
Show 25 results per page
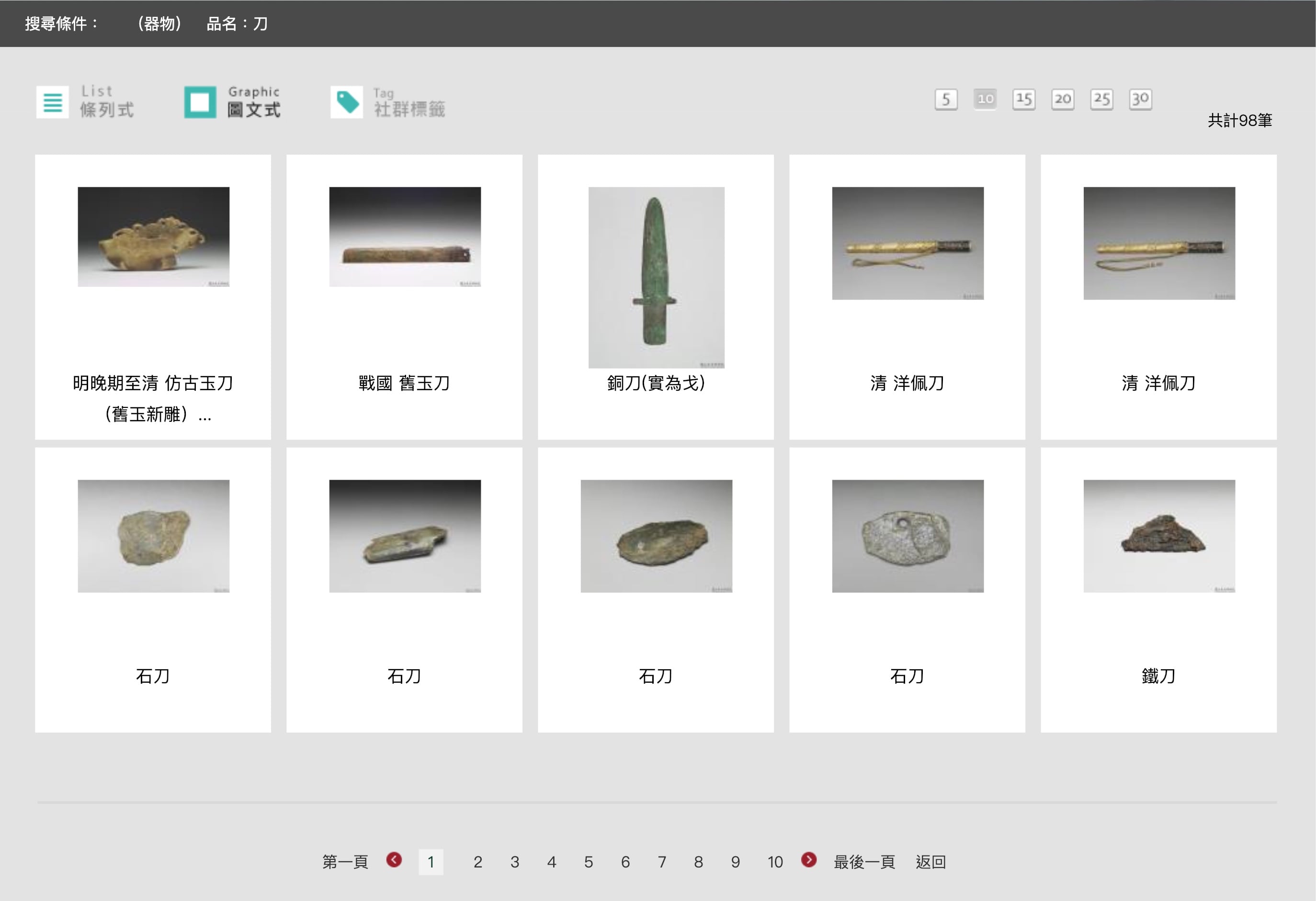pyautogui.click(x=1101, y=99)
